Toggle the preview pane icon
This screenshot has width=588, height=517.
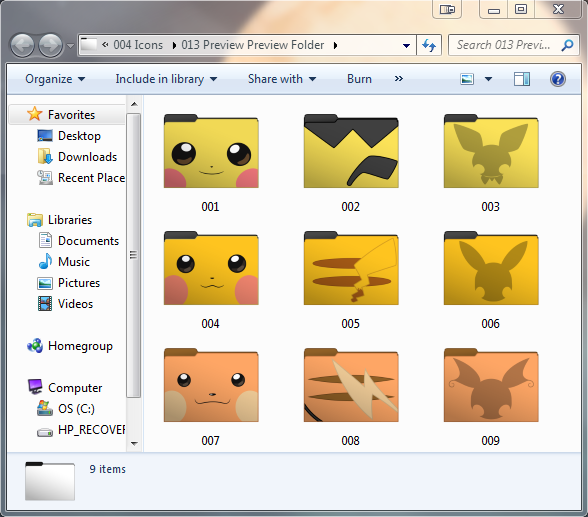(x=522, y=79)
